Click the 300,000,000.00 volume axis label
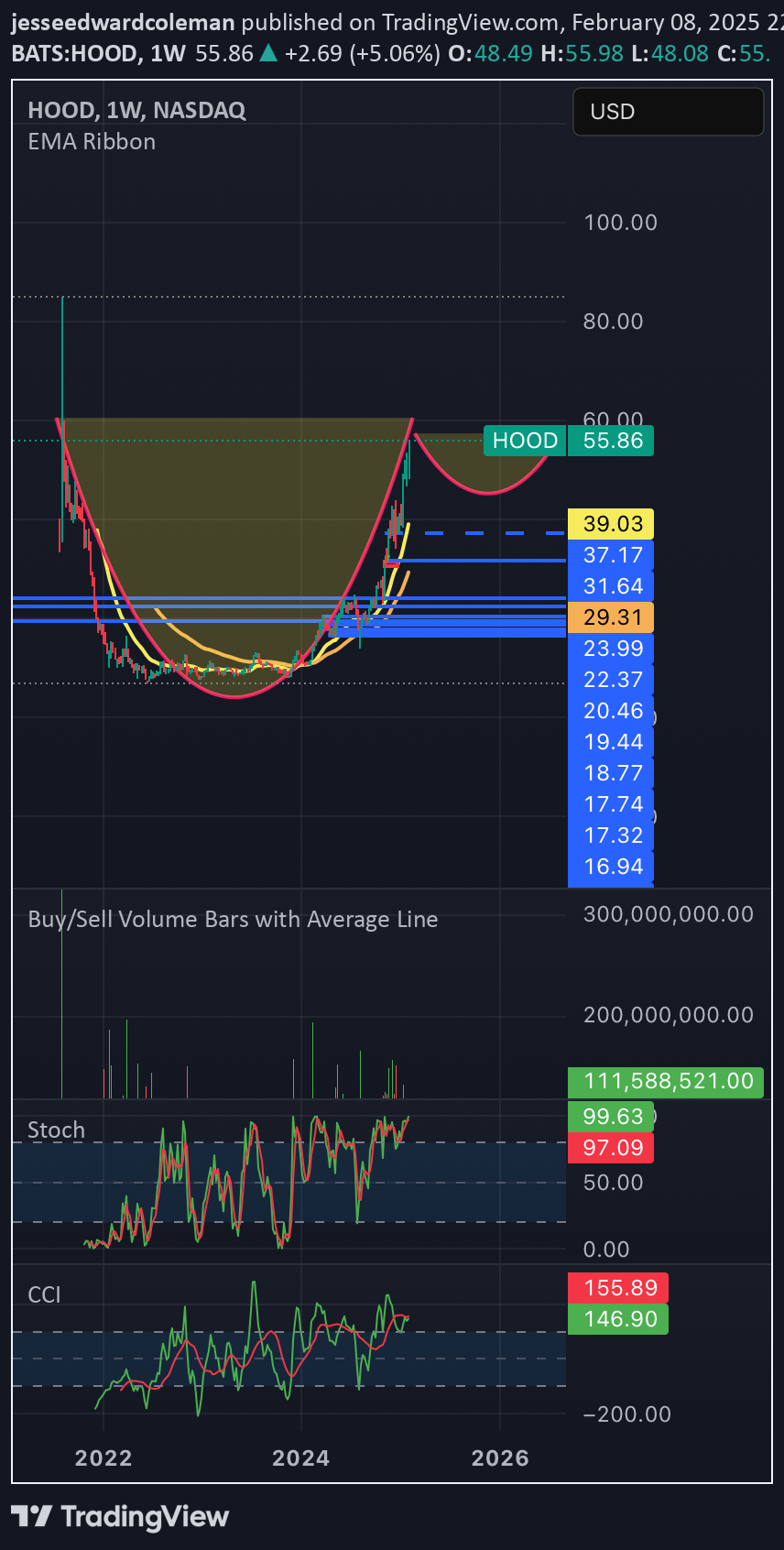 (669, 914)
